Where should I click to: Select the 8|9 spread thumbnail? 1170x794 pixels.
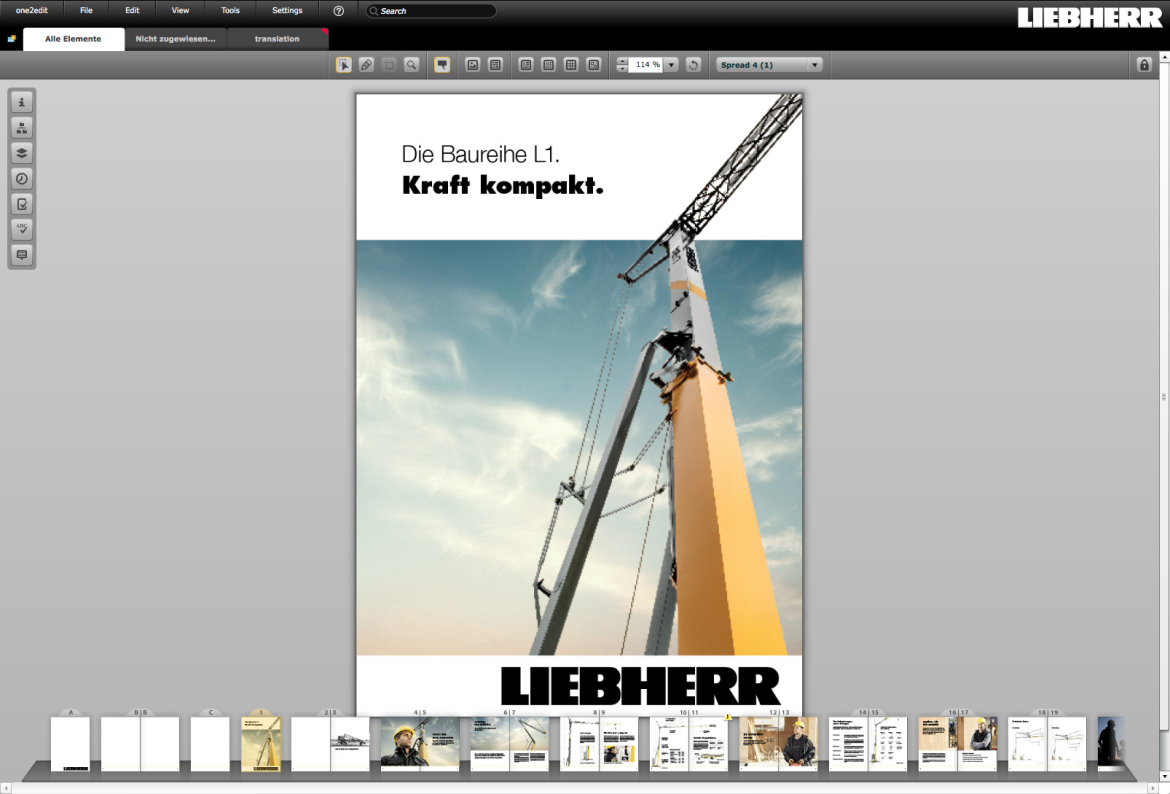599,743
